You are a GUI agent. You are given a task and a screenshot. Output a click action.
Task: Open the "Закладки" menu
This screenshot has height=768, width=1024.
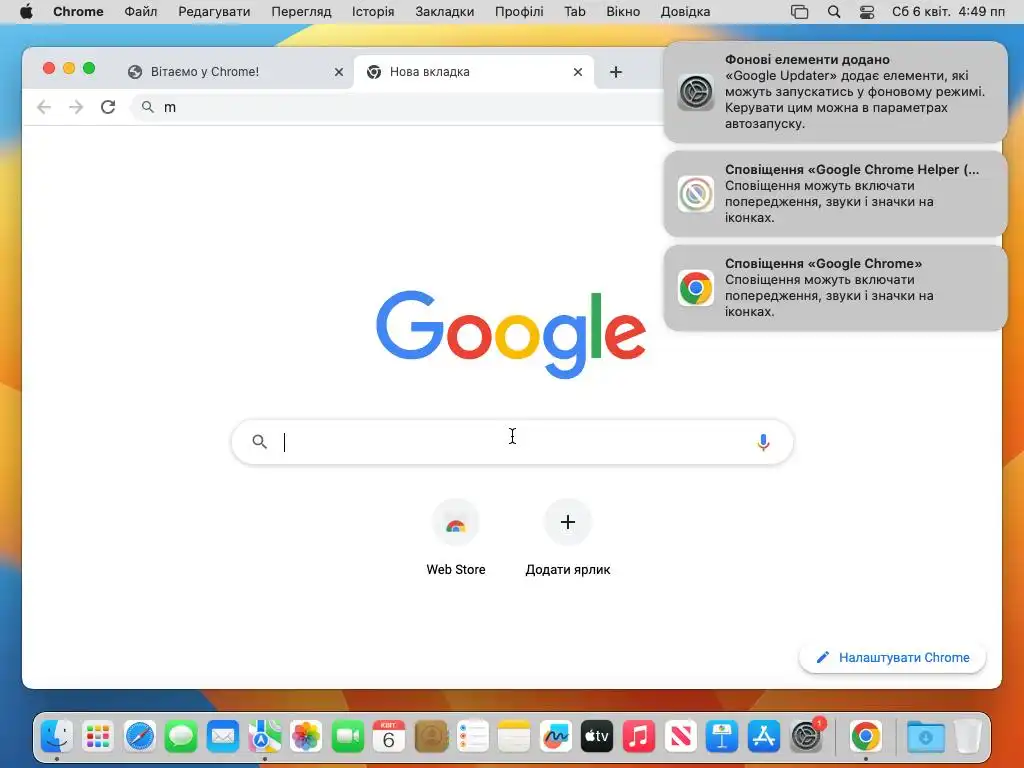point(445,12)
